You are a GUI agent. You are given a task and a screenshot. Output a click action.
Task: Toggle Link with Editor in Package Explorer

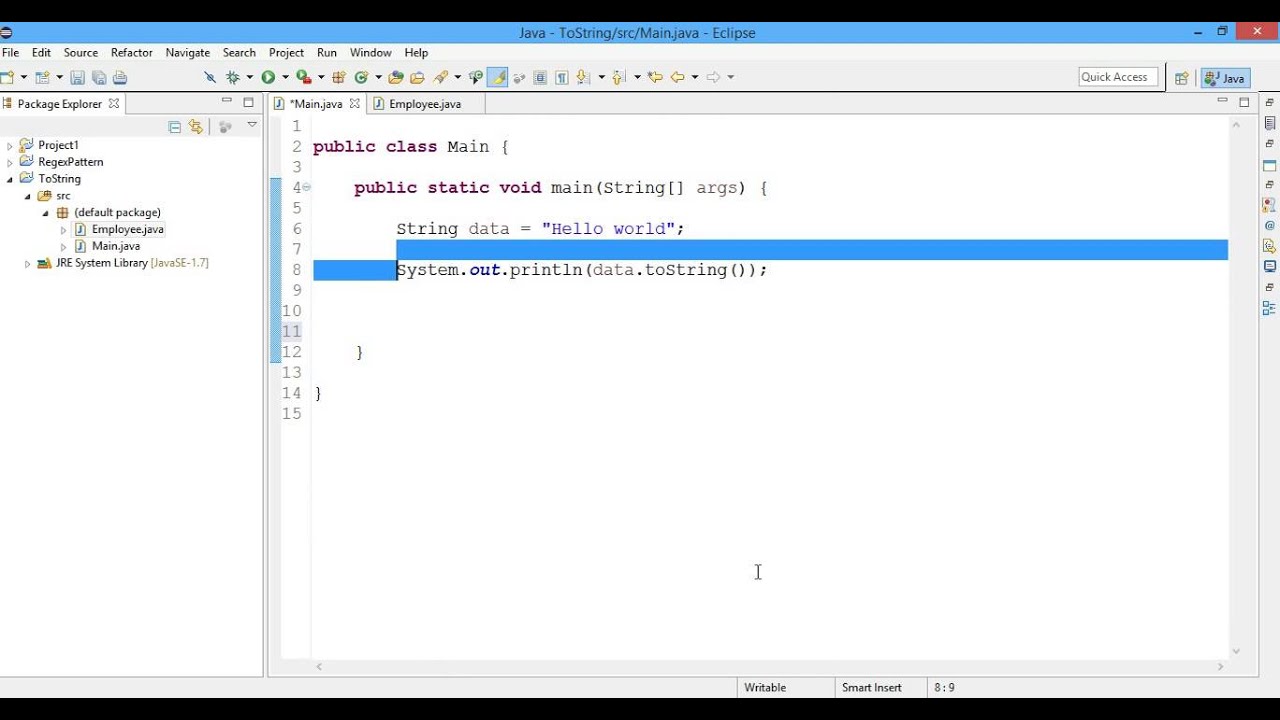pyautogui.click(x=196, y=127)
